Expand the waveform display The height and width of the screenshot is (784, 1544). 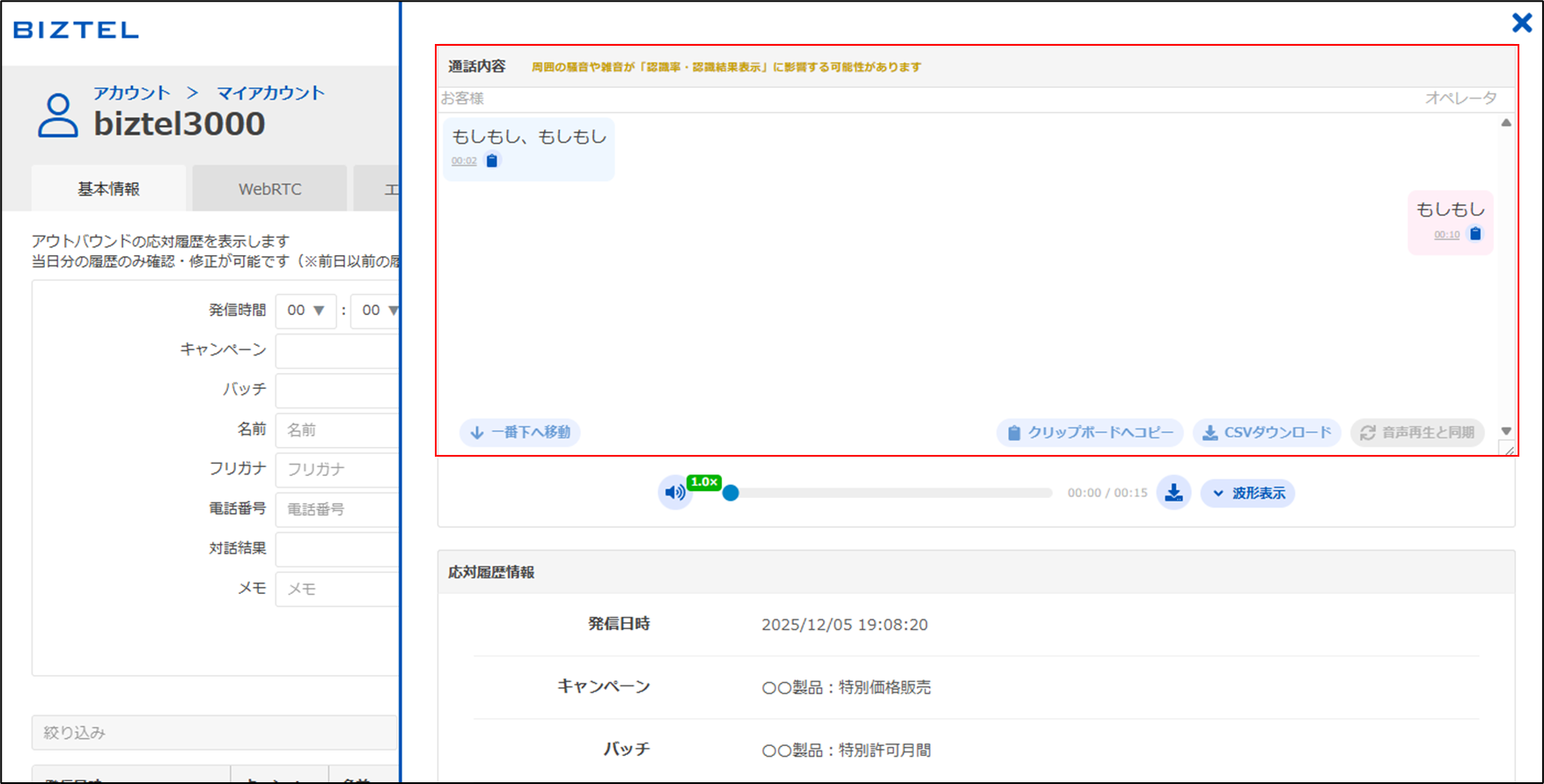1247,494
